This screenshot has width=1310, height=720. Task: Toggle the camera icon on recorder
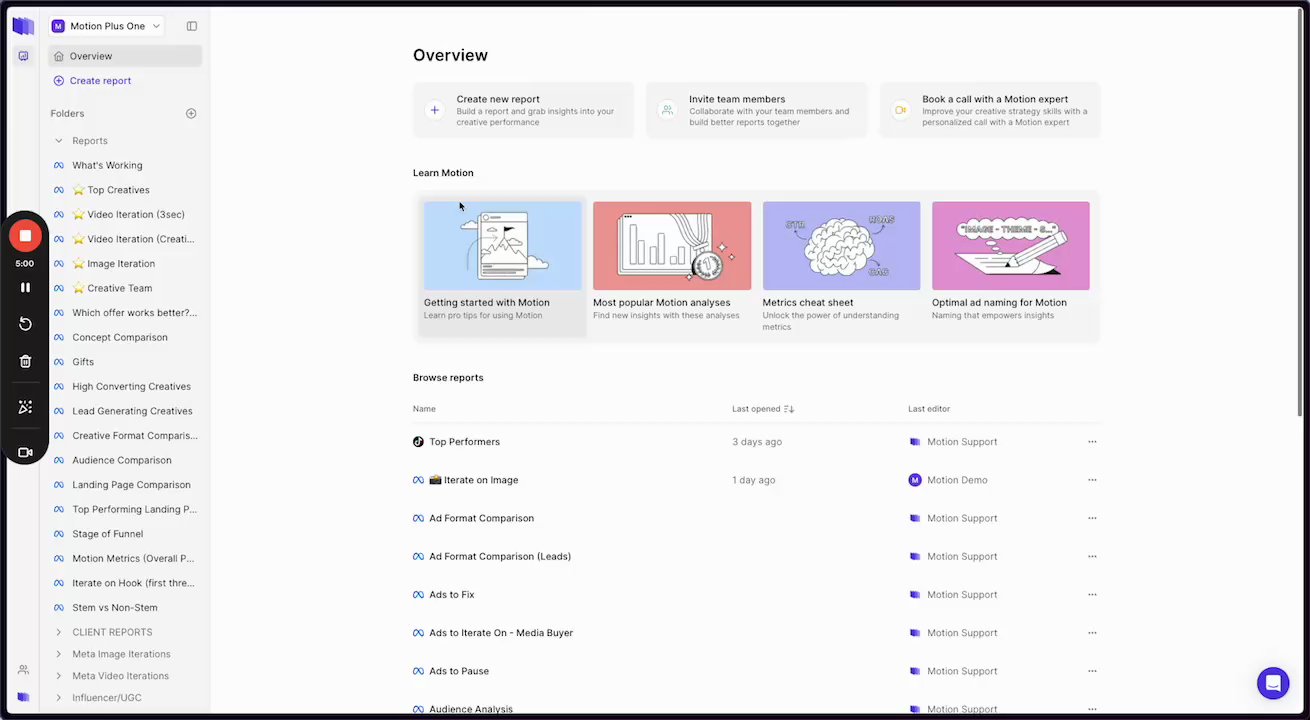(25, 452)
